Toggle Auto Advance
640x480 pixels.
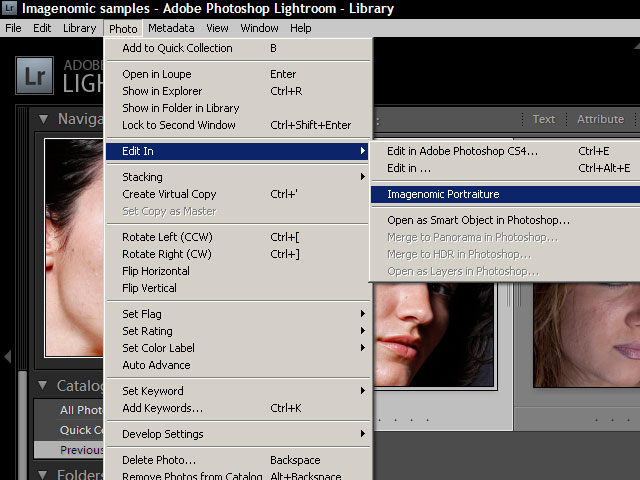238,365
